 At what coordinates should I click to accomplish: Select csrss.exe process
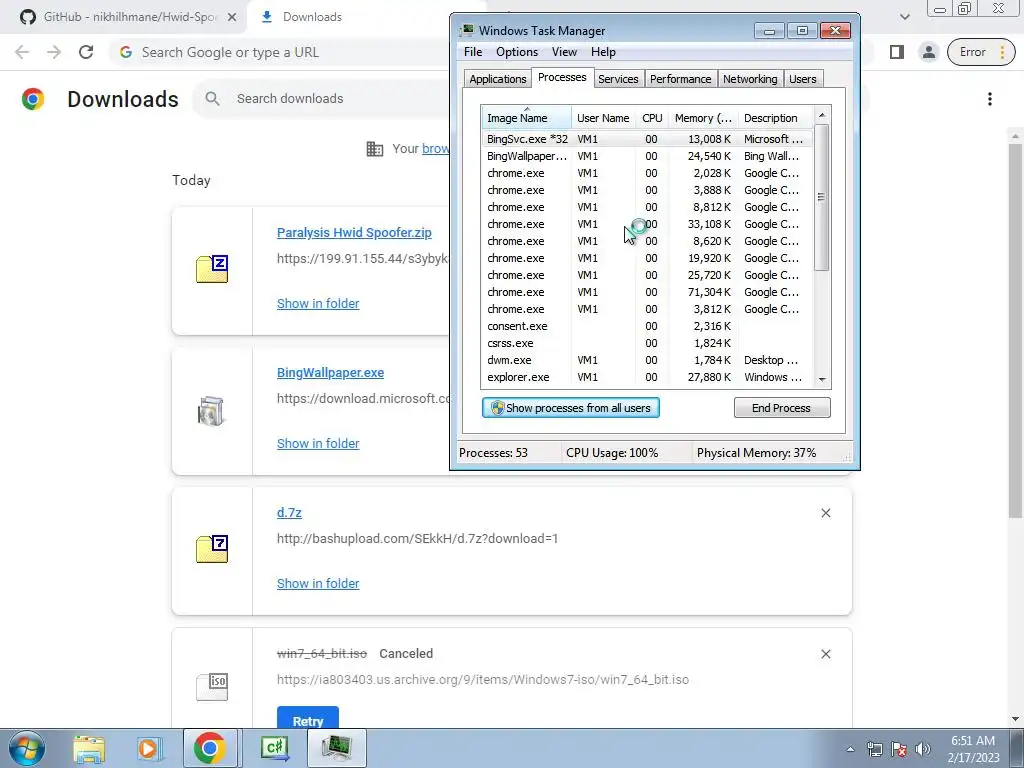click(x=647, y=343)
